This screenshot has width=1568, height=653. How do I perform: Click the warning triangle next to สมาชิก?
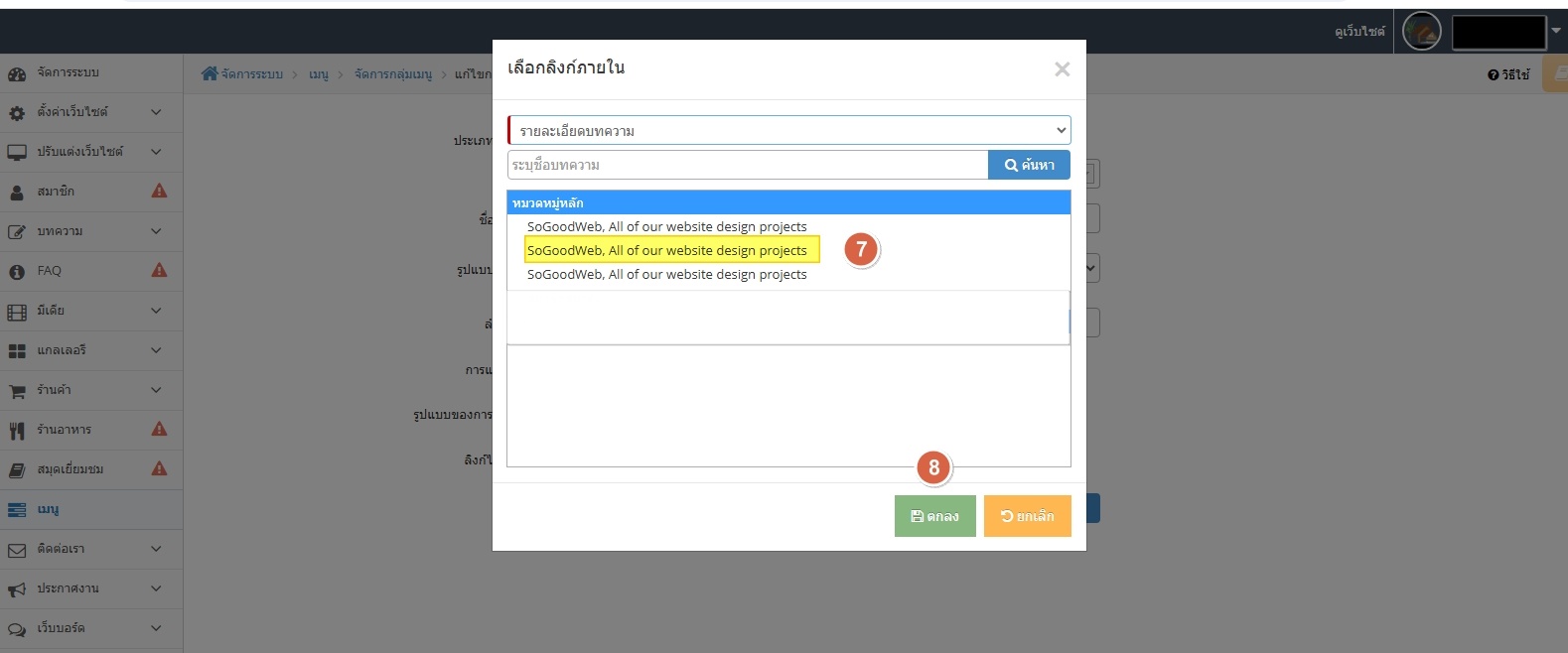159,191
